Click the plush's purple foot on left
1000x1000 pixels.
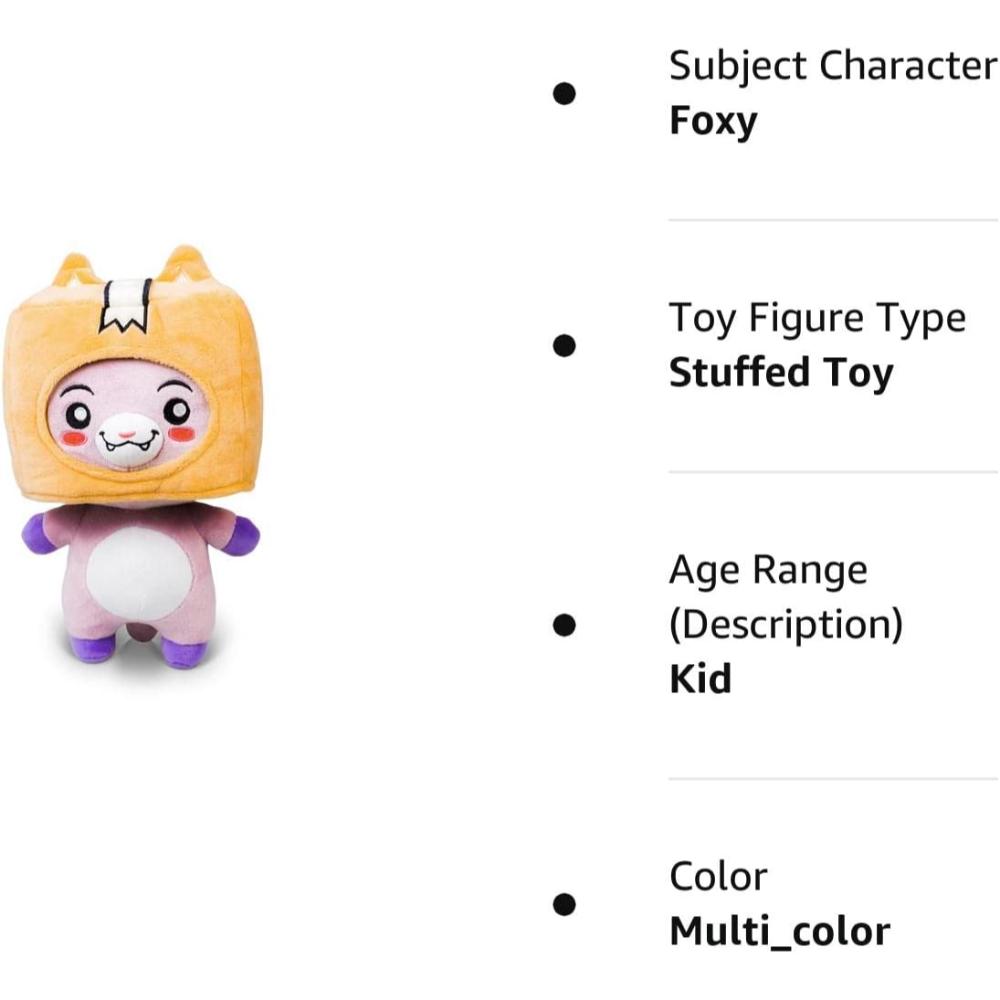coord(93,647)
